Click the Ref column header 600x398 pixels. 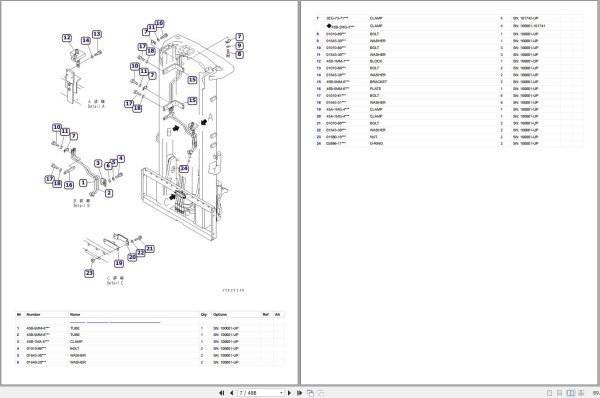point(266,315)
